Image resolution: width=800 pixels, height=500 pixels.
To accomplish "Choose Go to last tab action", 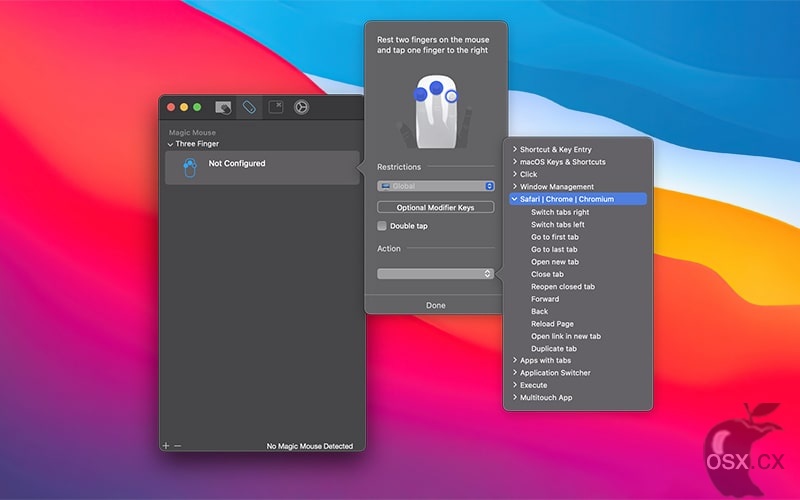I will pyautogui.click(x=554, y=249).
